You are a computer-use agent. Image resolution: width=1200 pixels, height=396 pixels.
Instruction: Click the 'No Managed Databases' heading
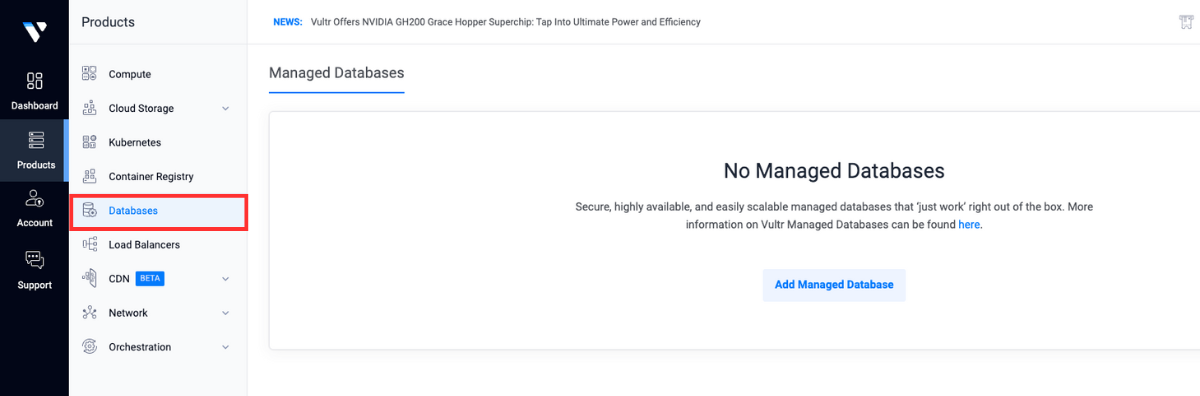click(x=834, y=171)
